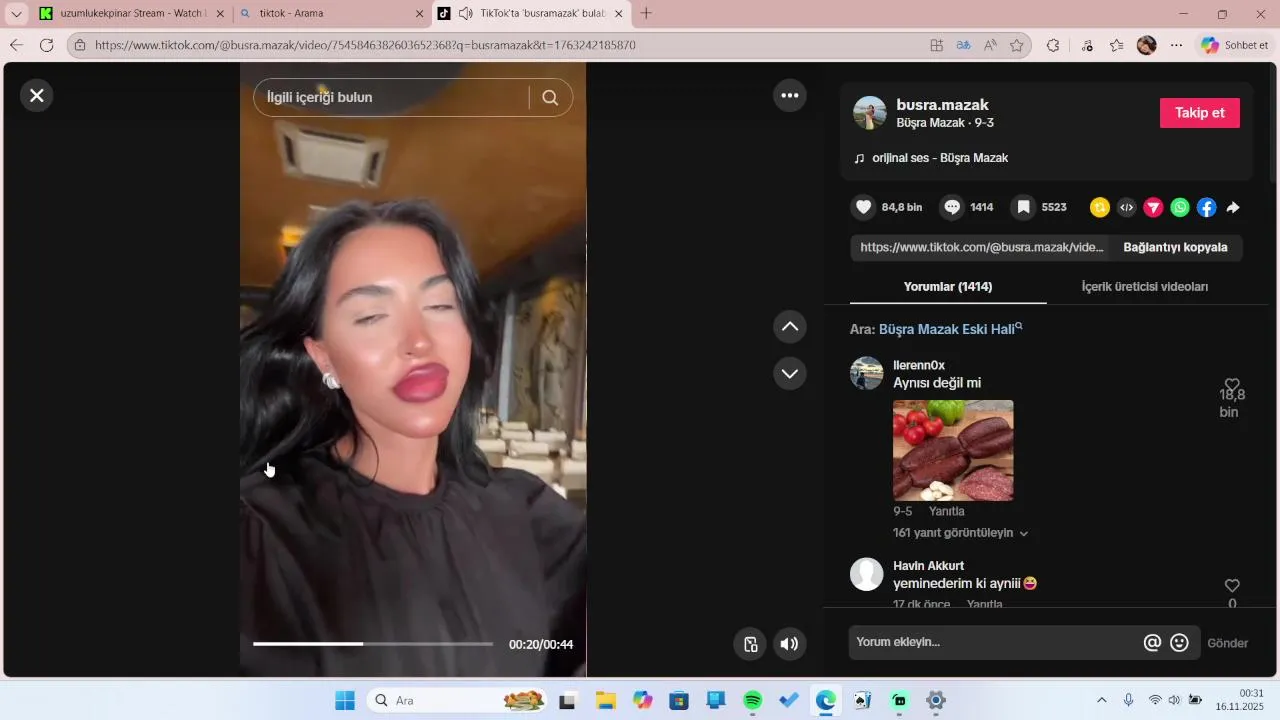Open Spotify from taskbar

[x=753, y=700]
